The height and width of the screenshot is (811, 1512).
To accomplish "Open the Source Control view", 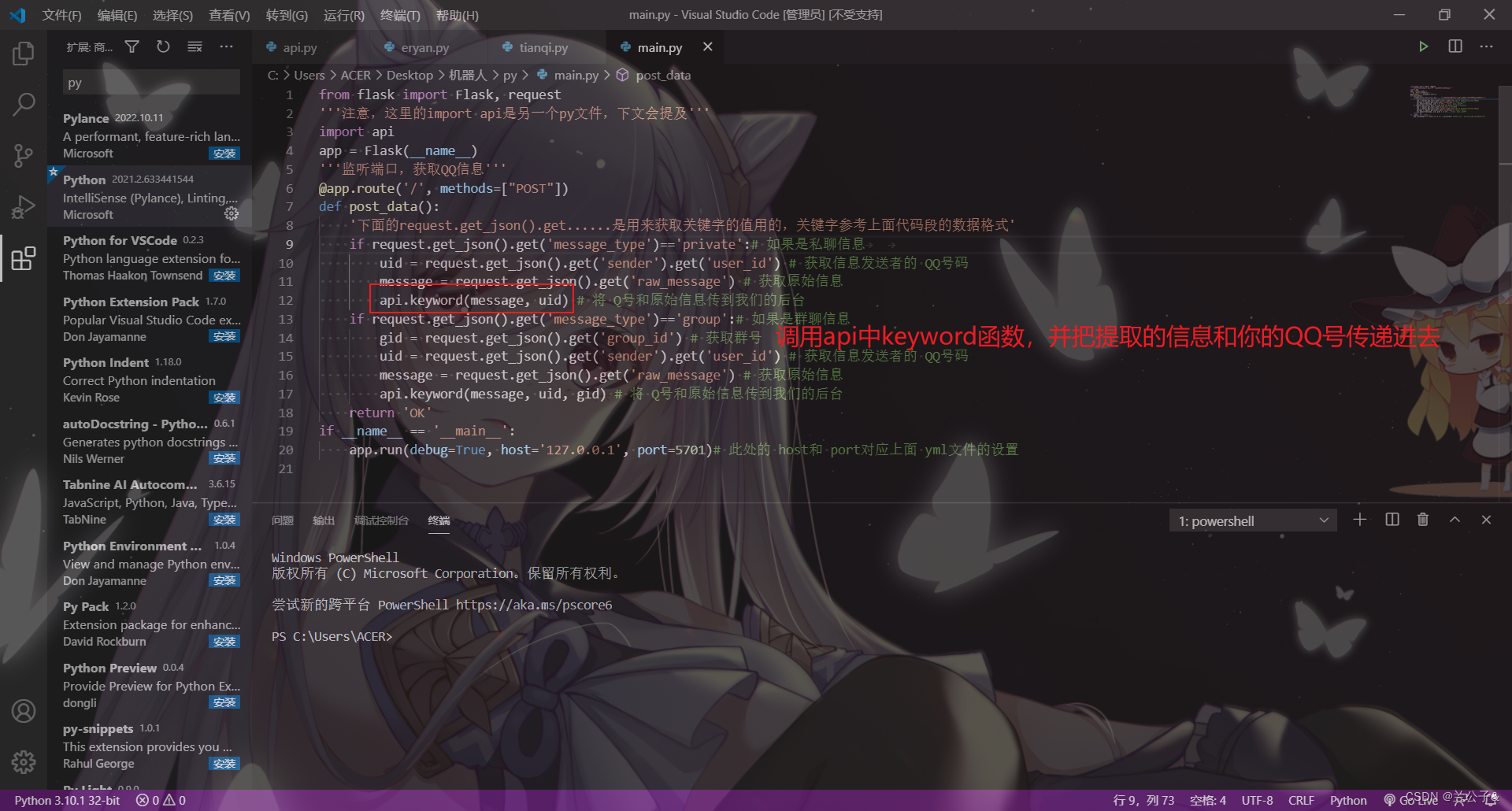I will (x=24, y=155).
